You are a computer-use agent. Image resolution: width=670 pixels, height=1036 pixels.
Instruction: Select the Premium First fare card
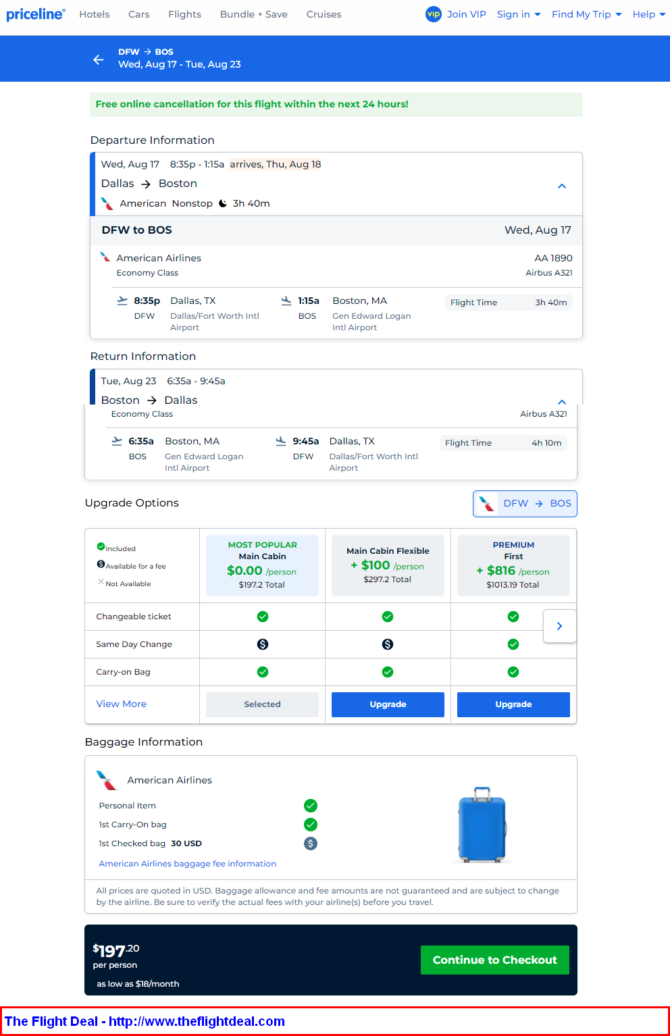513,566
